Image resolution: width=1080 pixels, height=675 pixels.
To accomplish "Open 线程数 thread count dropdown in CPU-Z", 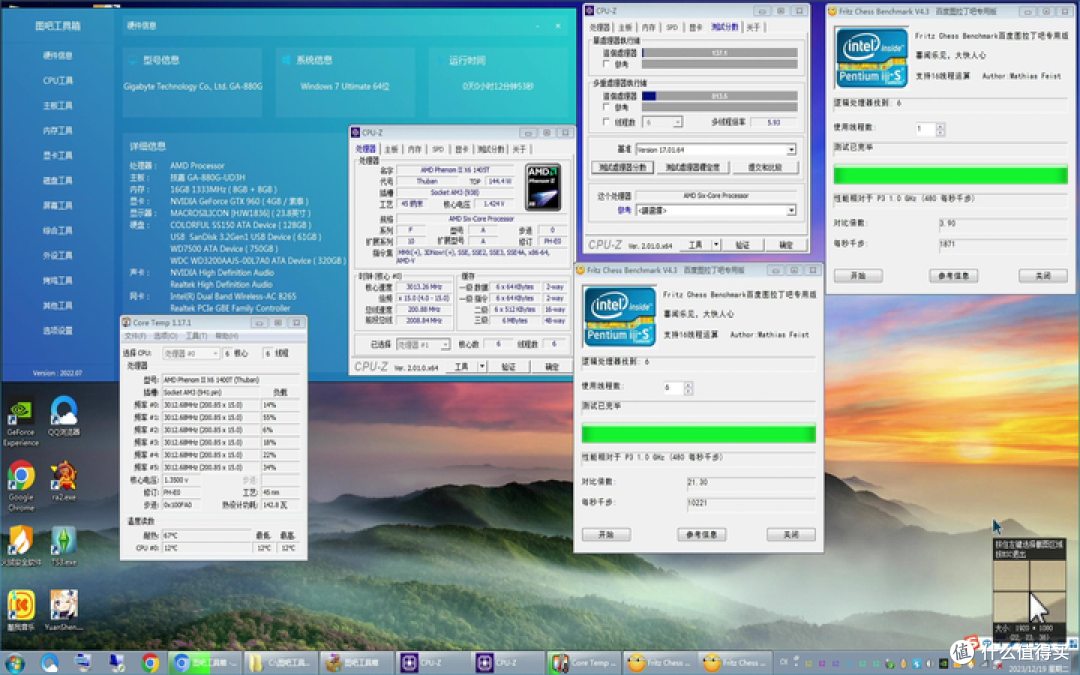I will tap(663, 122).
